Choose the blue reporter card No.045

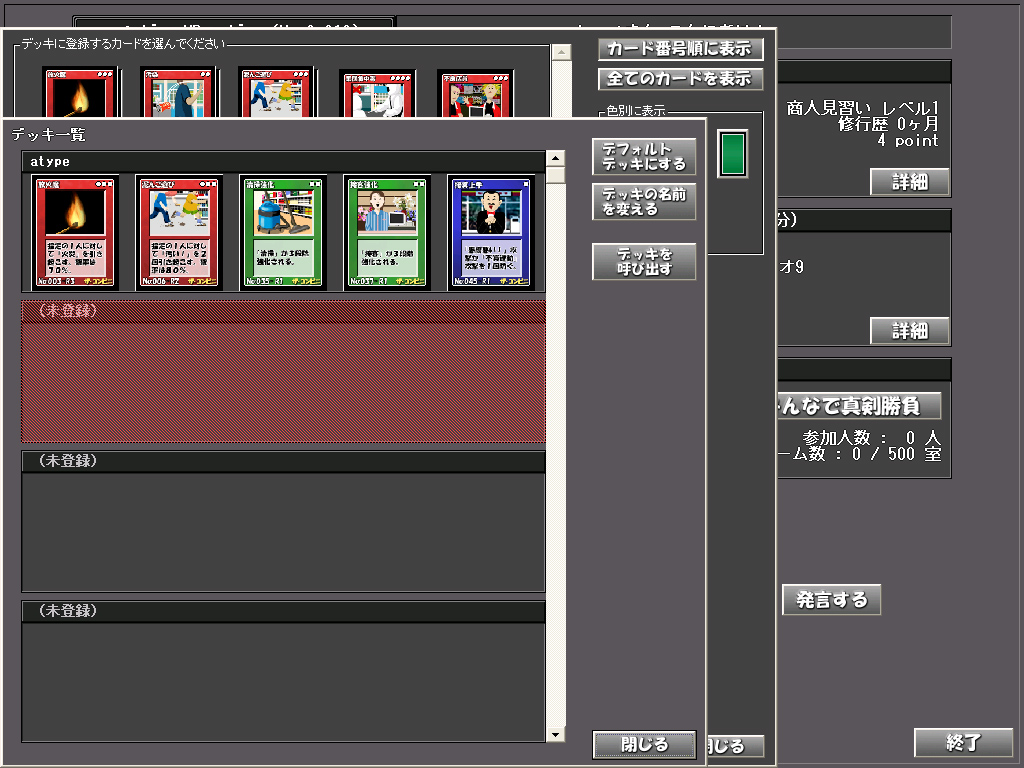(x=490, y=232)
